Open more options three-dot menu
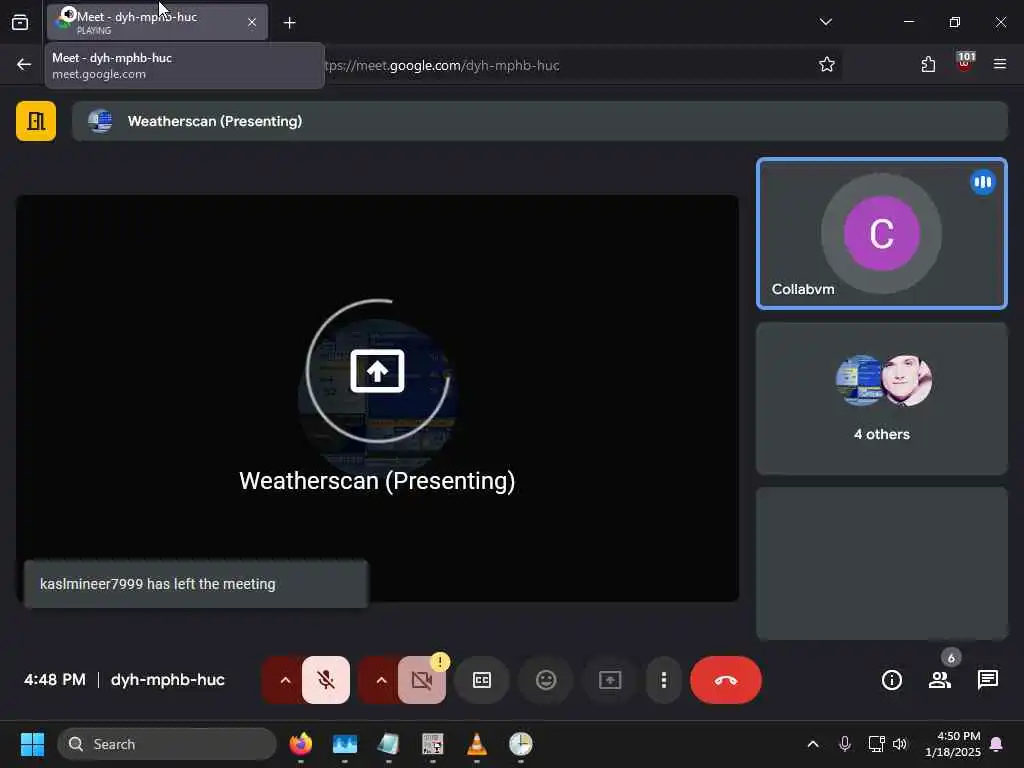This screenshot has width=1024, height=768. 664,680
